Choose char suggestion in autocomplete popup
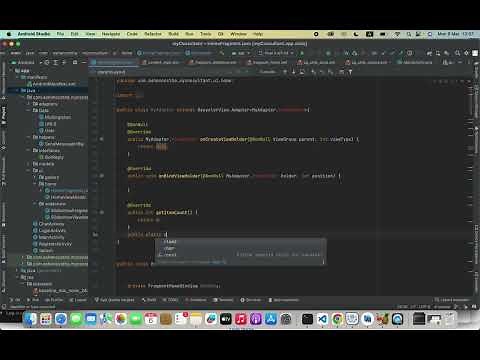 coord(240,248)
